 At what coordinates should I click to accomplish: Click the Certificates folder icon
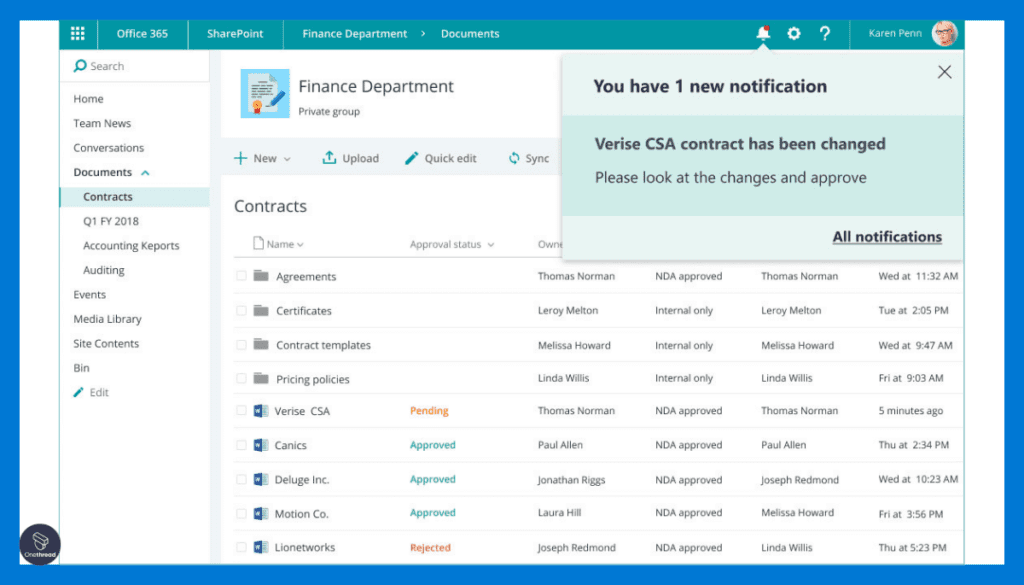261,310
